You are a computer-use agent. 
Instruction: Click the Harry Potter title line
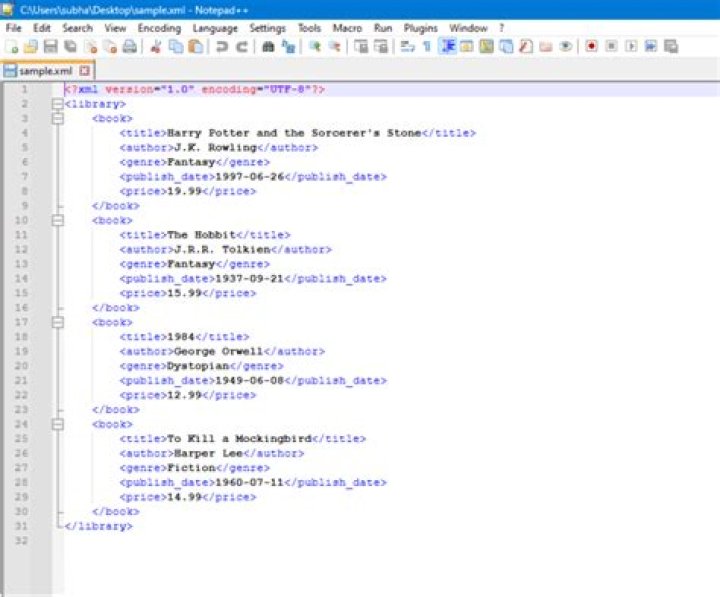(x=298, y=133)
